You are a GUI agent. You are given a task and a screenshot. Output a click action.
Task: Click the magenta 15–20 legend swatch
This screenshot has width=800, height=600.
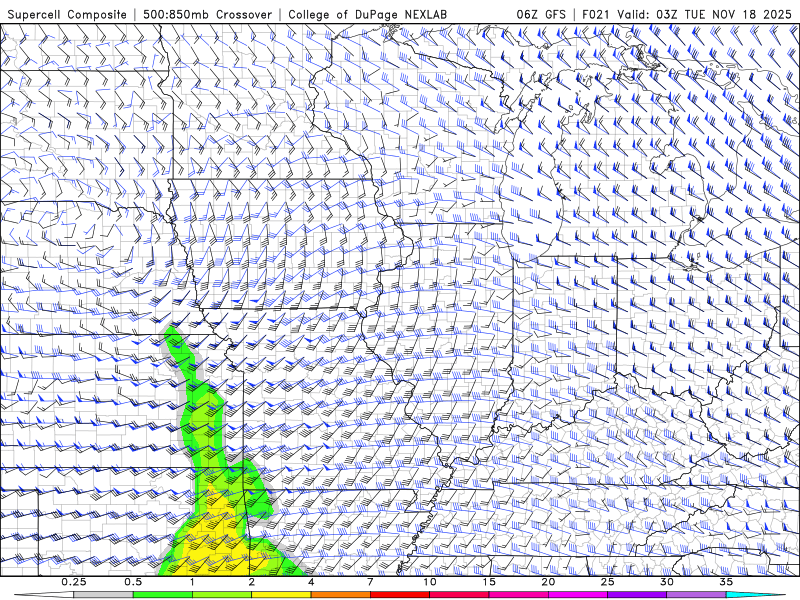[x=518, y=595]
